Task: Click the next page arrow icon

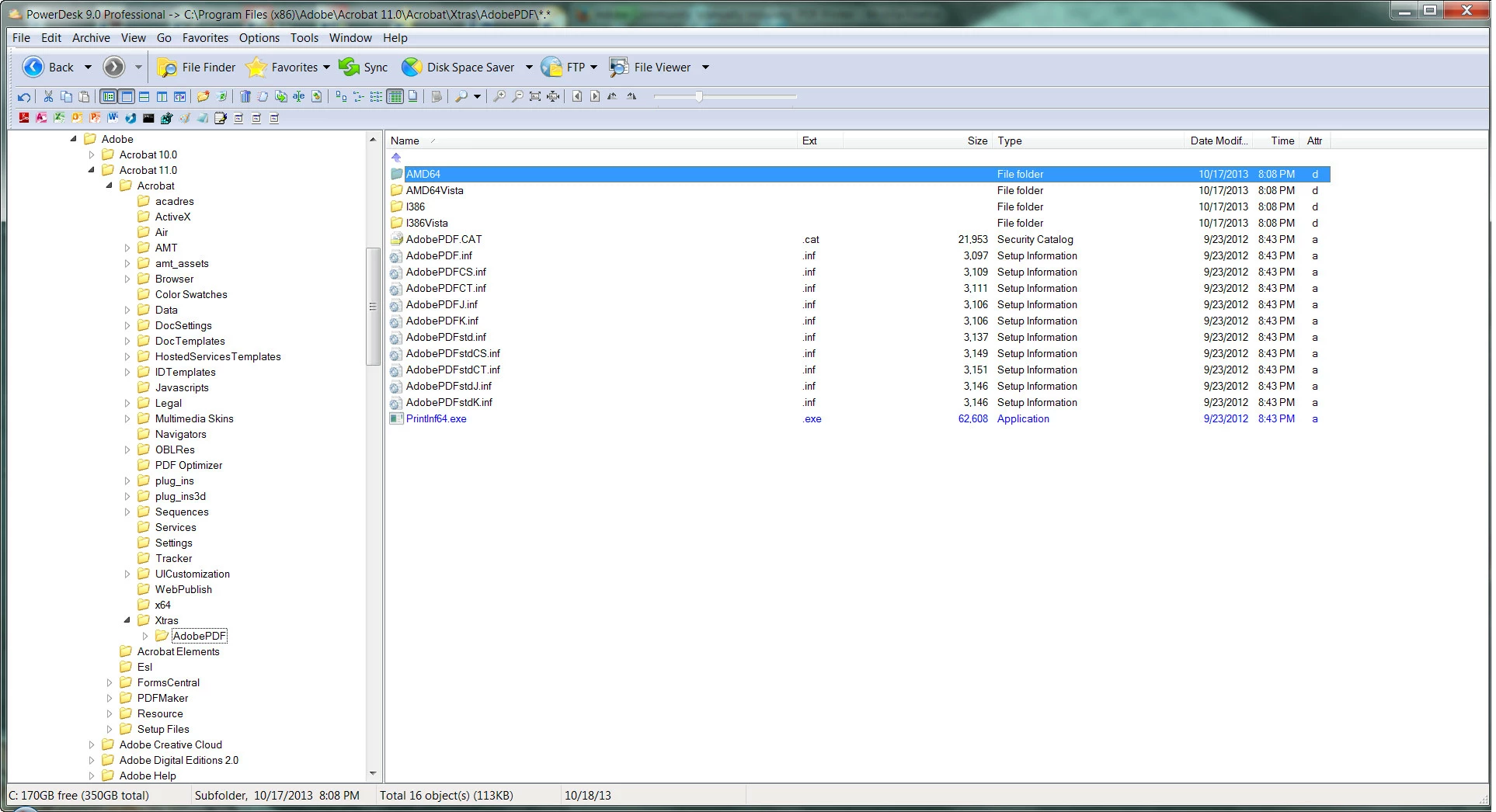Action: pos(595,96)
